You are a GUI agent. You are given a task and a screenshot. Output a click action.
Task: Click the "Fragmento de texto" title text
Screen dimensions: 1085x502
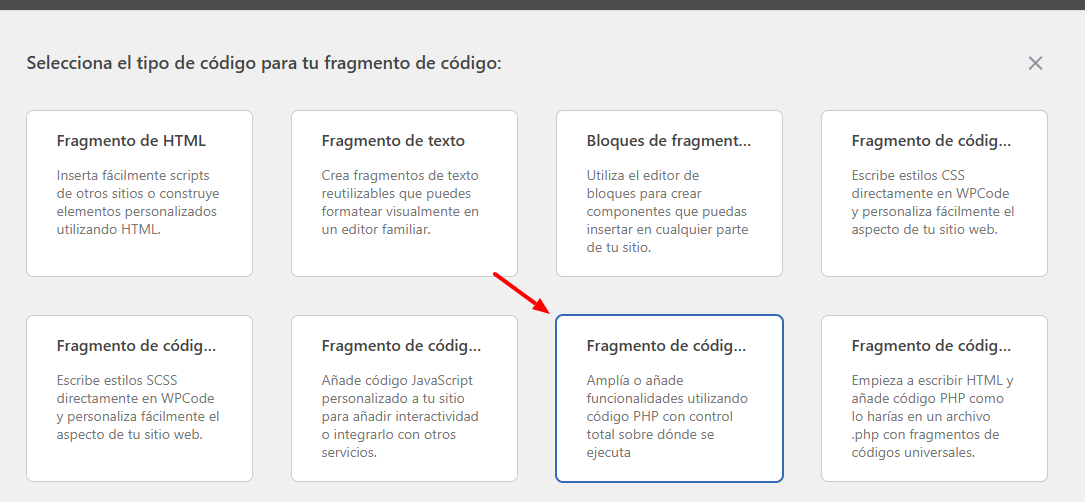click(393, 141)
